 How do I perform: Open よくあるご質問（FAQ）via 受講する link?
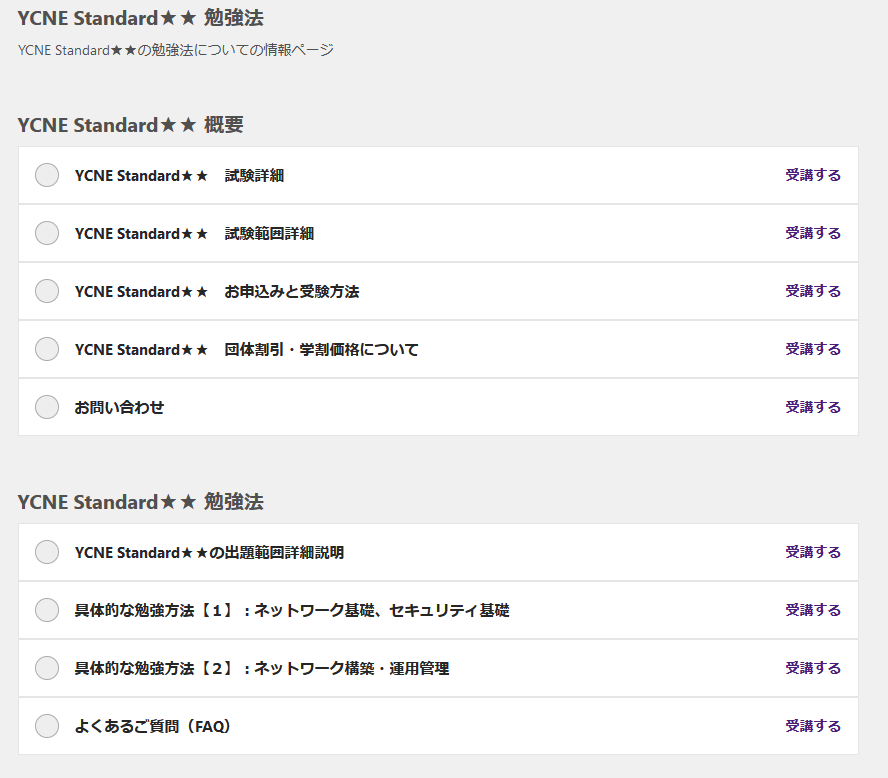pos(813,726)
